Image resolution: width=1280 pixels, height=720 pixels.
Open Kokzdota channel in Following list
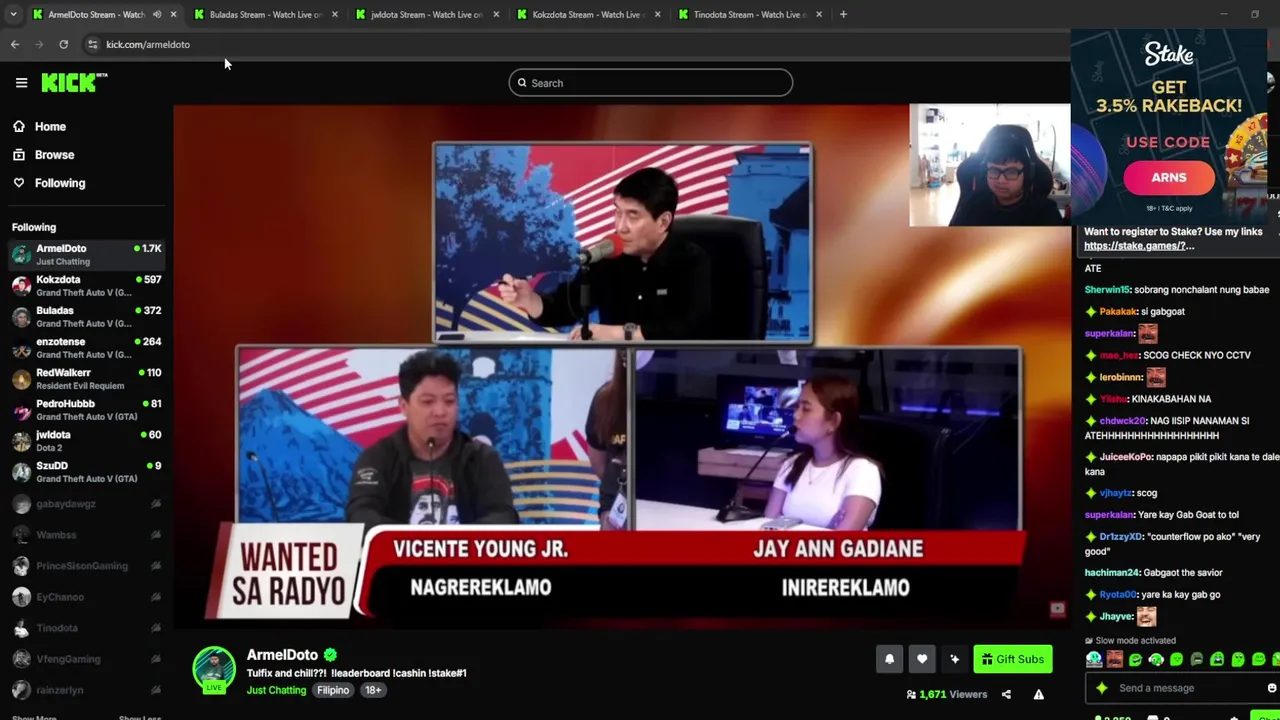click(87, 285)
